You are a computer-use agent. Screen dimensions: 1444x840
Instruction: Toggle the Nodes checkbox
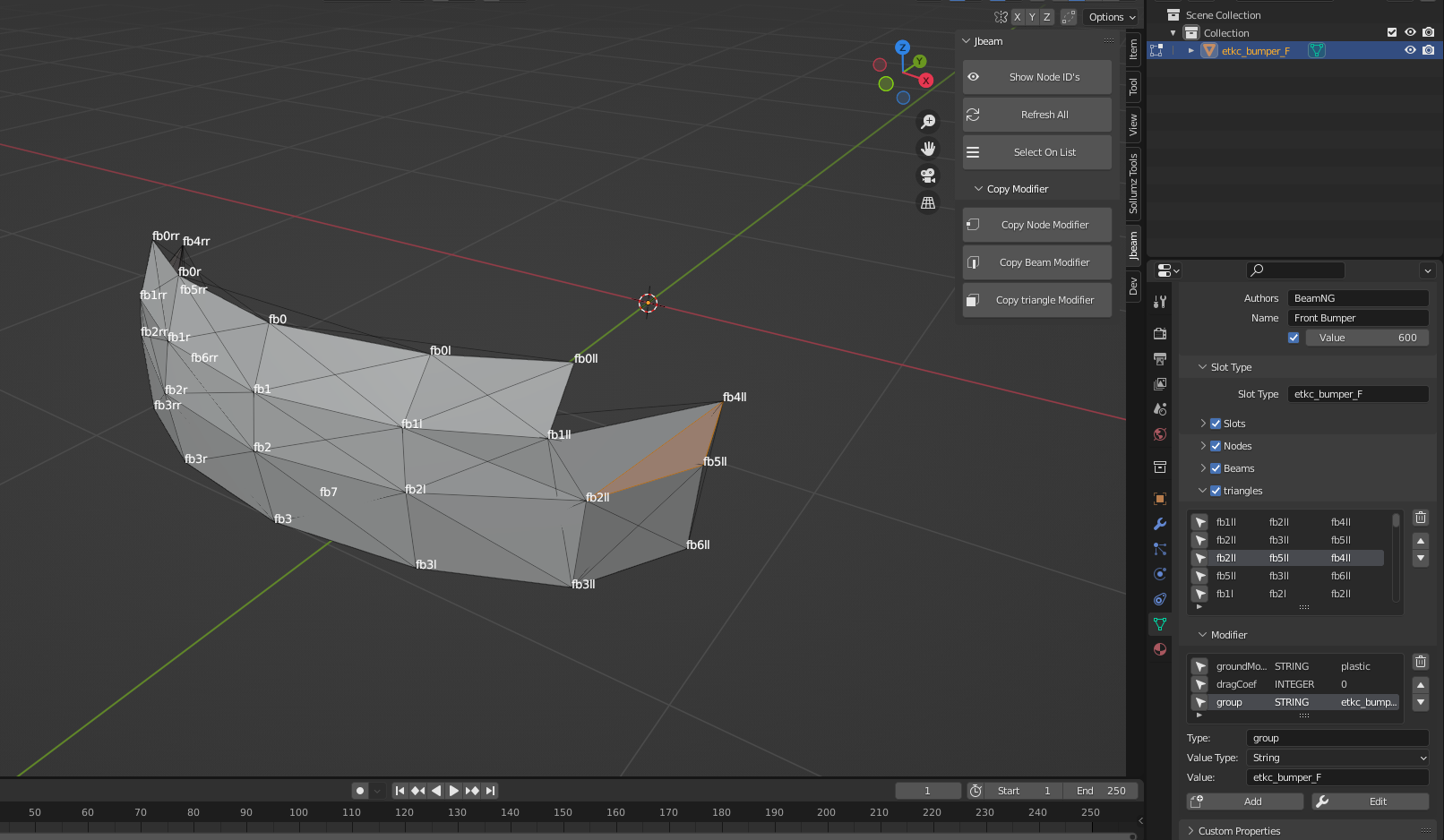(x=1216, y=446)
